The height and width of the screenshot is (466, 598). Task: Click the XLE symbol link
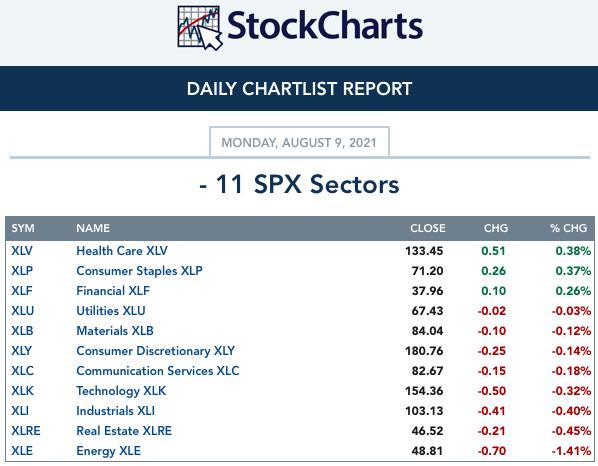[22, 451]
